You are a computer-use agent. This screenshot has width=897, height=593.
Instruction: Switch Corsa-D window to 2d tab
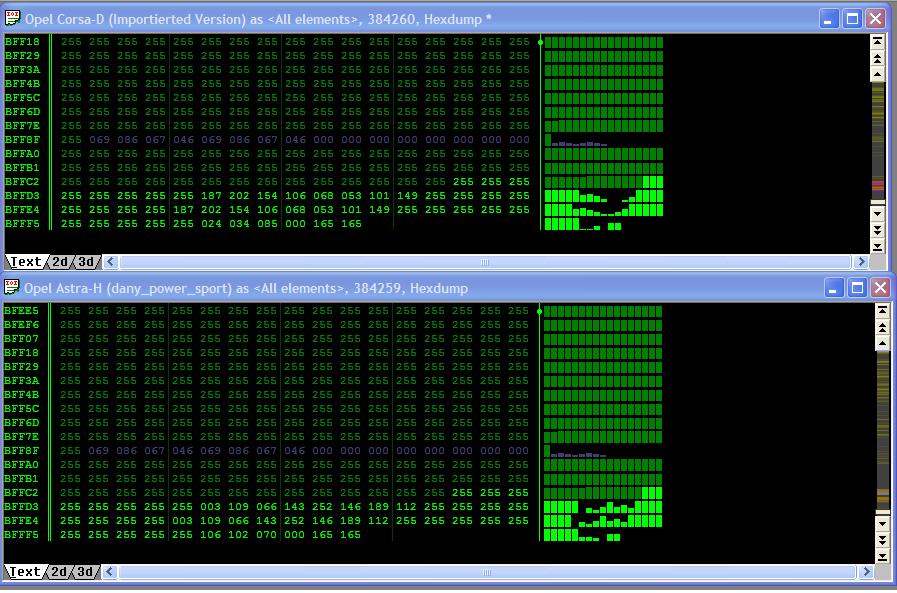click(x=60, y=262)
